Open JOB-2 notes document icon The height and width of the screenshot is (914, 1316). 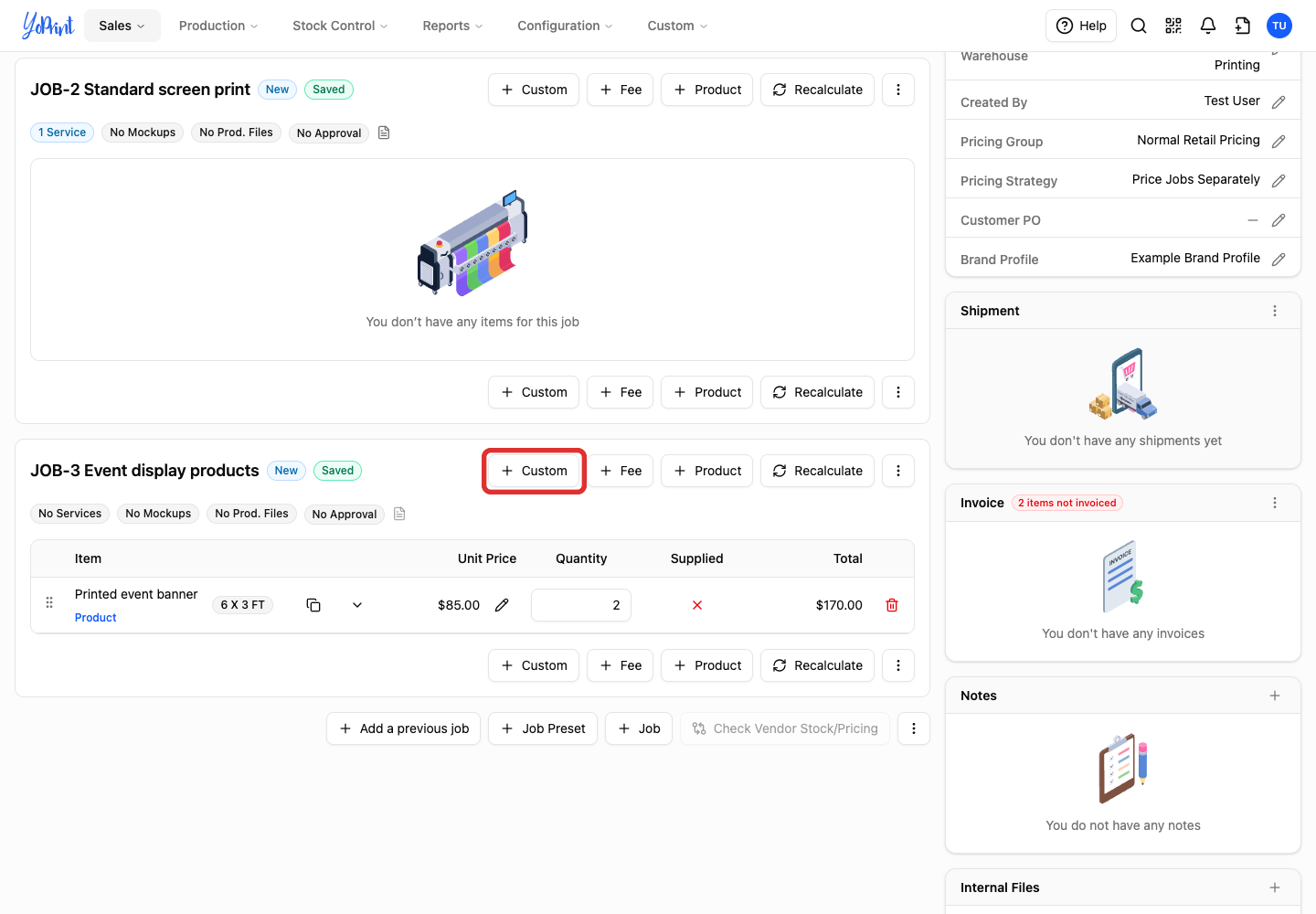pos(384,133)
